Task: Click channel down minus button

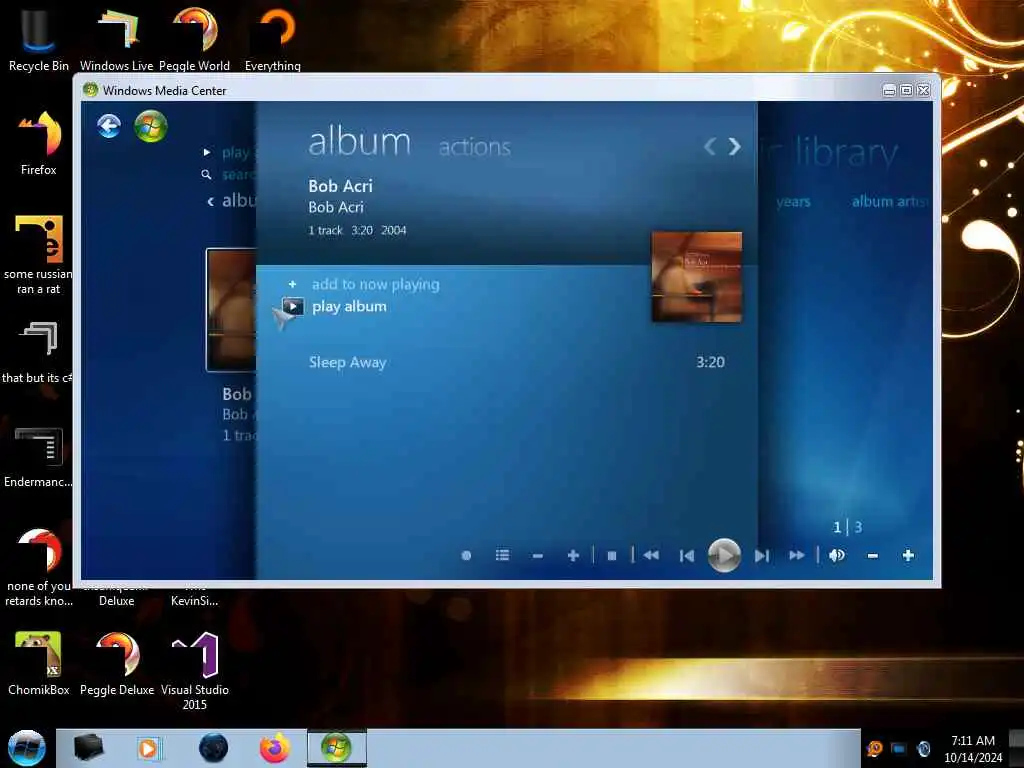Action: pyautogui.click(x=537, y=556)
